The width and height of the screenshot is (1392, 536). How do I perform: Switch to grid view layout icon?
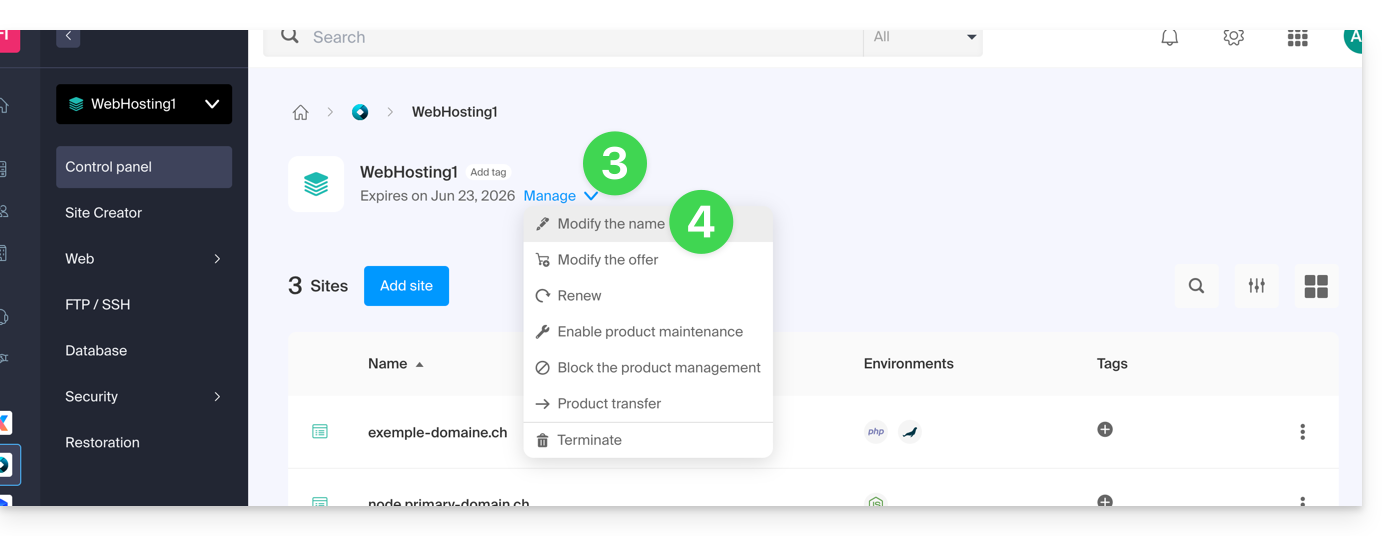click(x=1316, y=286)
